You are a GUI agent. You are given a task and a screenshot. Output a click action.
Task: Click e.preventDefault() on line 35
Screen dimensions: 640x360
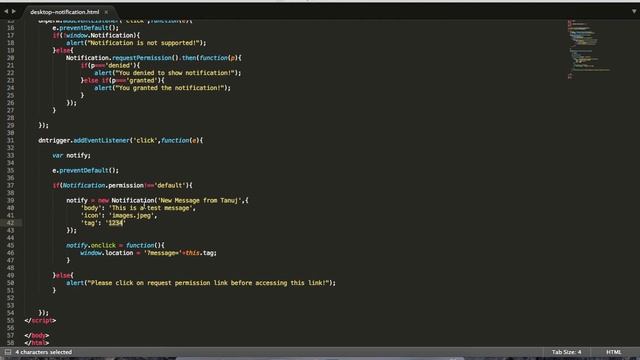[85, 171]
